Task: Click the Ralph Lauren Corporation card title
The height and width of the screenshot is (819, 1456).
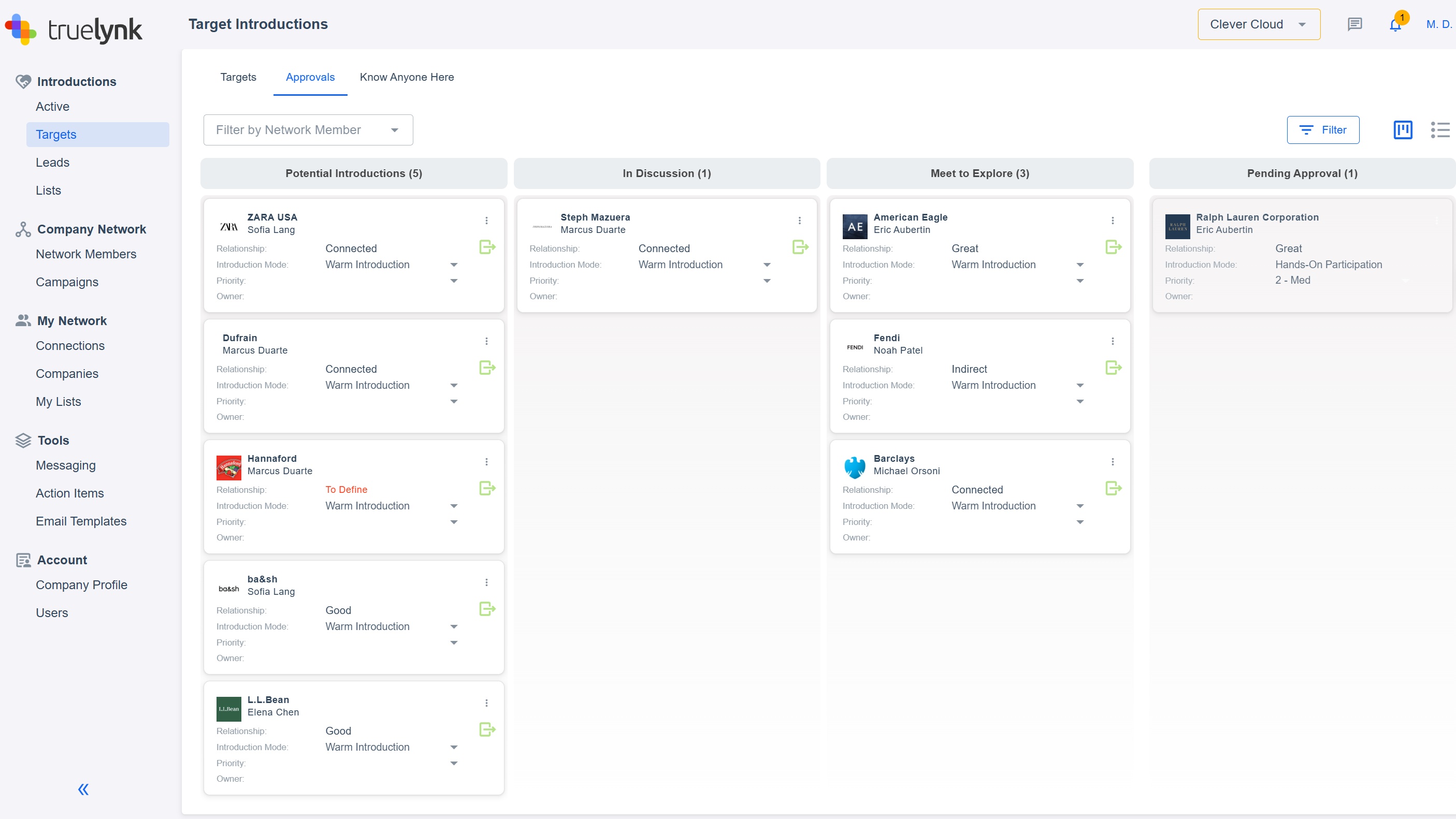Action: pos(1257,217)
